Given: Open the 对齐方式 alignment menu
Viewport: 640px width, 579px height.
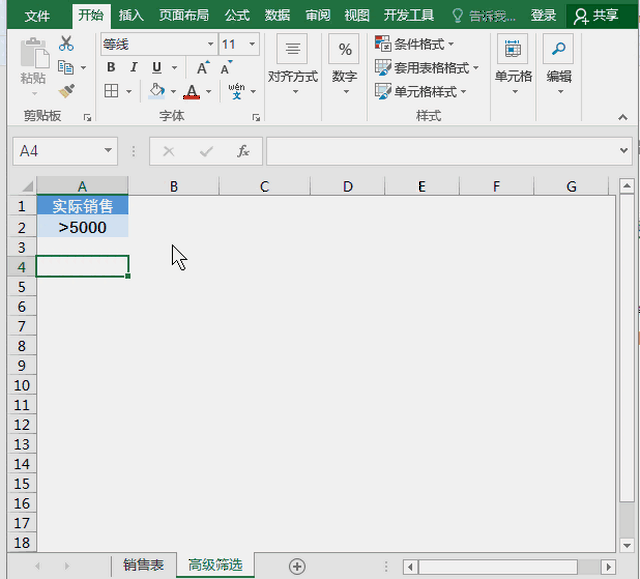Looking at the screenshot, I should point(292,65).
